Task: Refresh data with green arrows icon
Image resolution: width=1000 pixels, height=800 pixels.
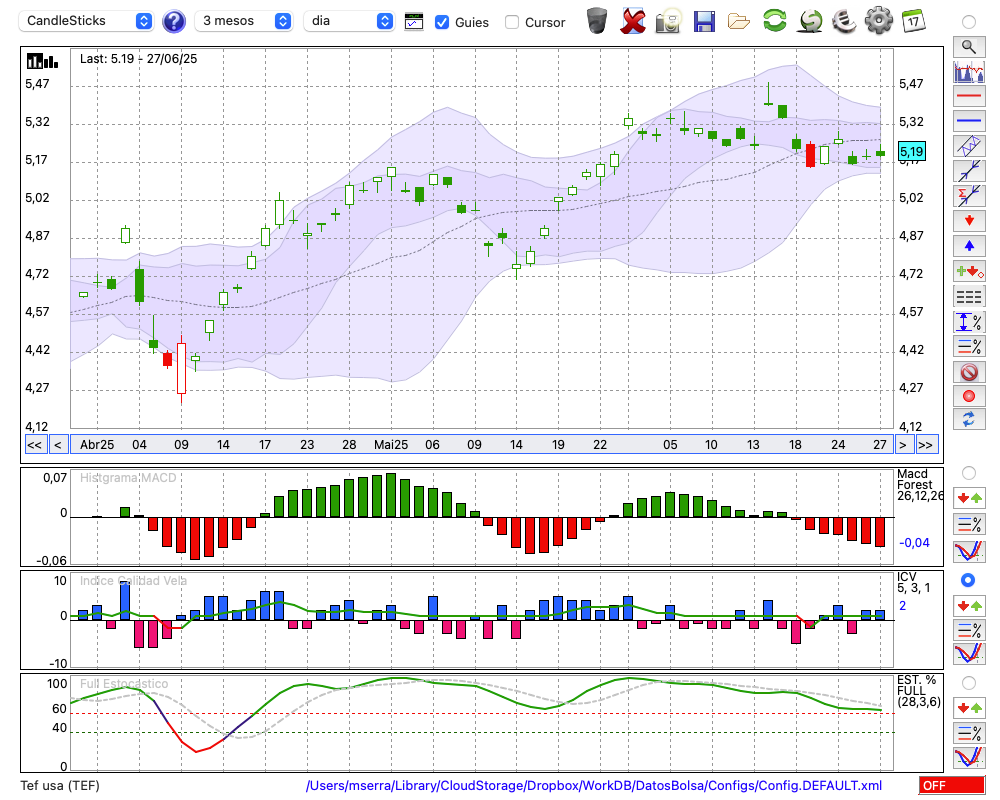Action: click(x=774, y=21)
